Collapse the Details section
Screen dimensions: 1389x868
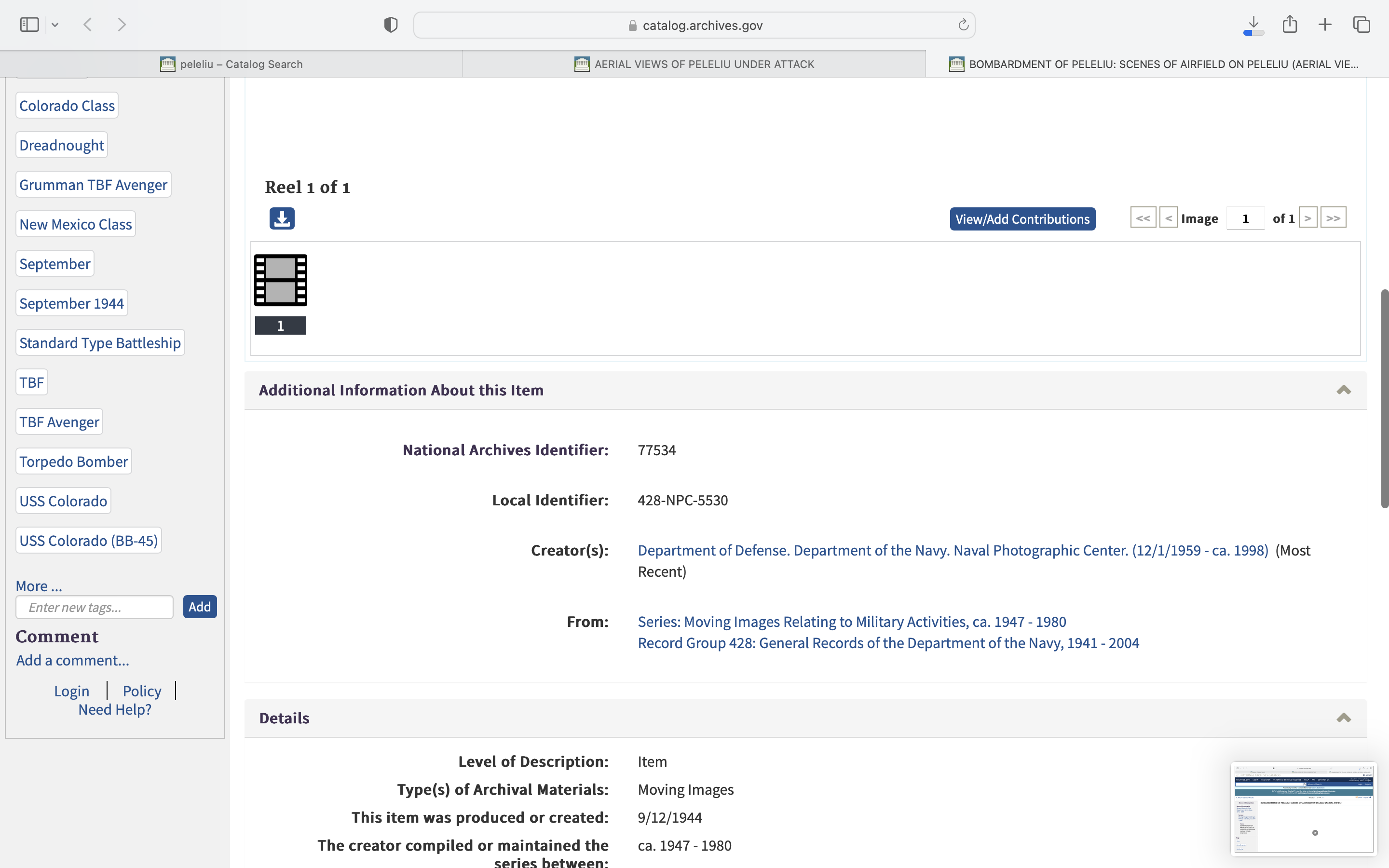pyautogui.click(x=1343, y=718)
